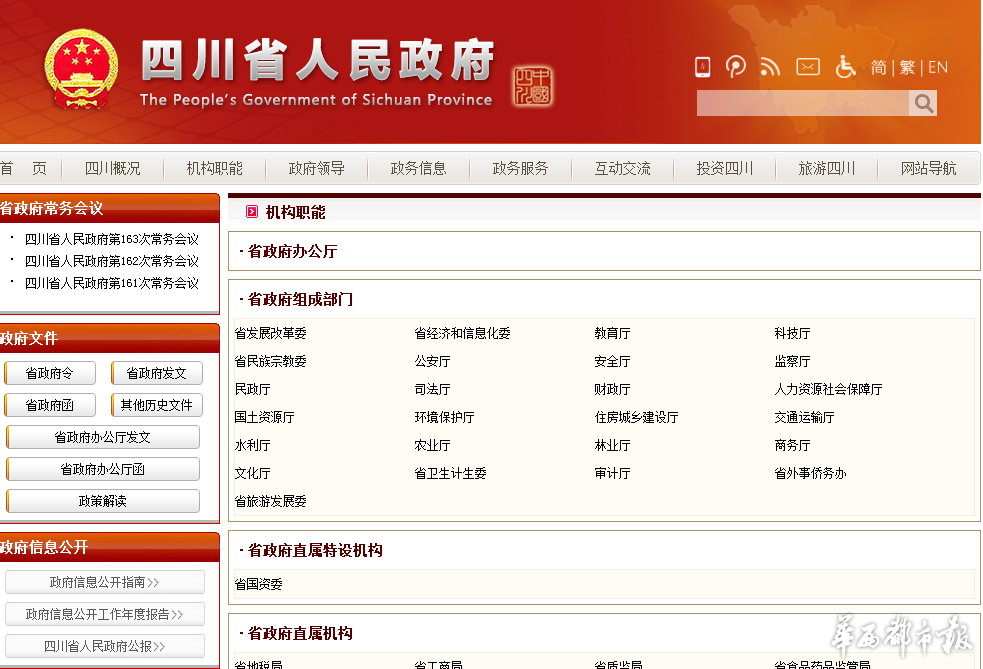Viewport: 983px width, 669px height.
Task: Open the 机构职能 navigation item
Action: [x=214, y=168]
